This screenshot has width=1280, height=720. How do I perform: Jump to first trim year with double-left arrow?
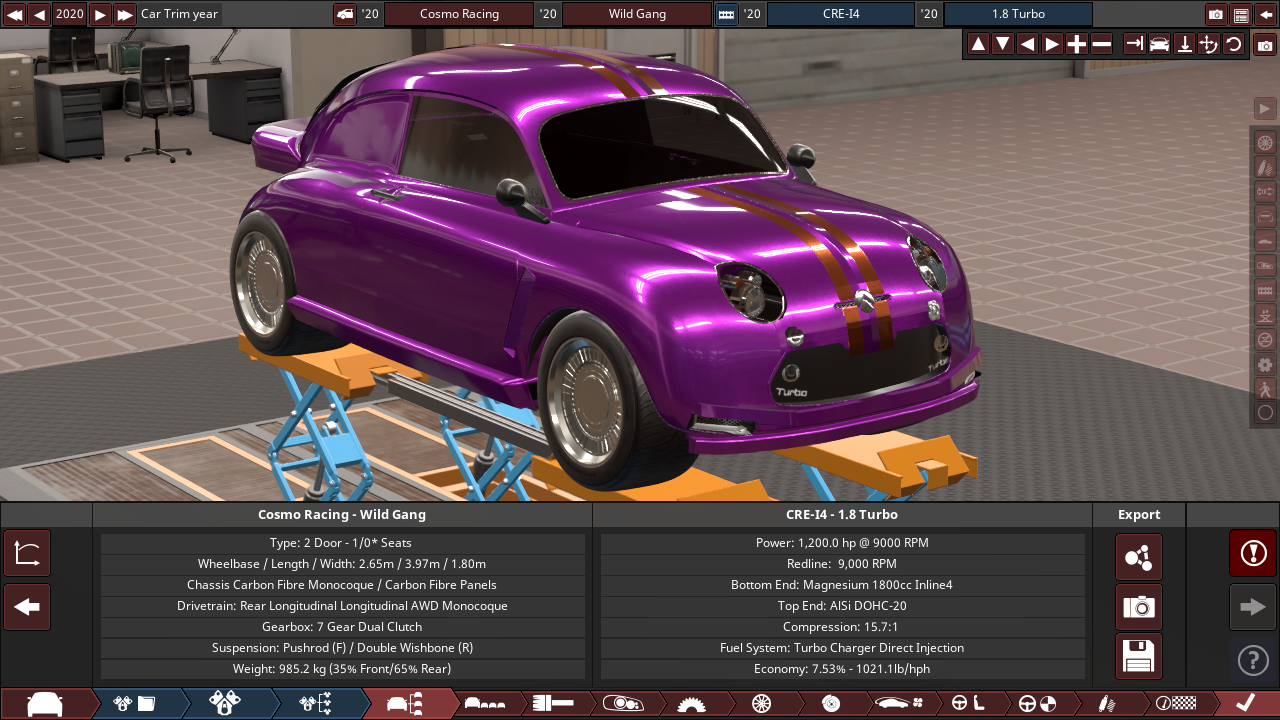(15, 14)
